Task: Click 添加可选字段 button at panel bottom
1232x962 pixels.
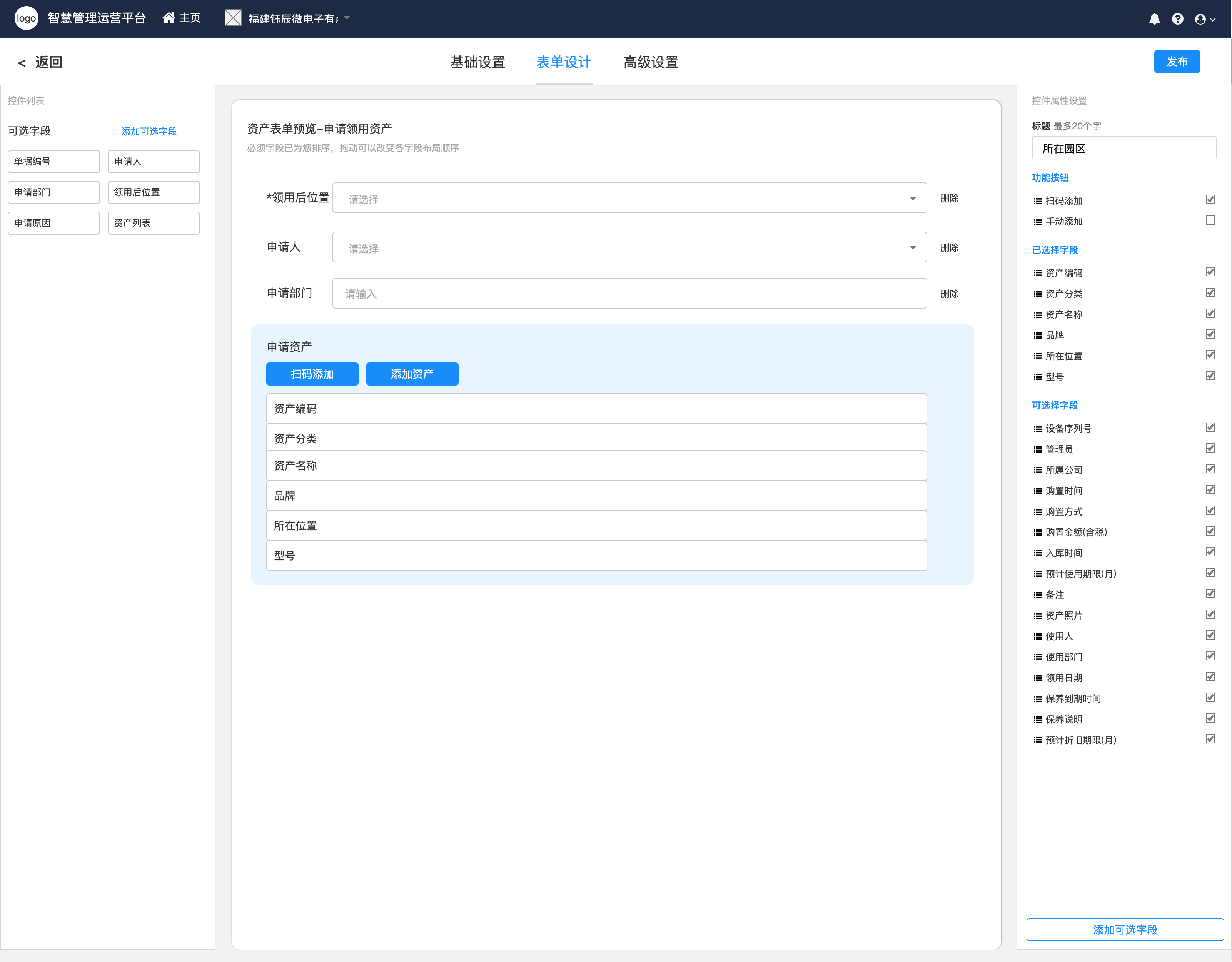Action: pos(1125,929)
